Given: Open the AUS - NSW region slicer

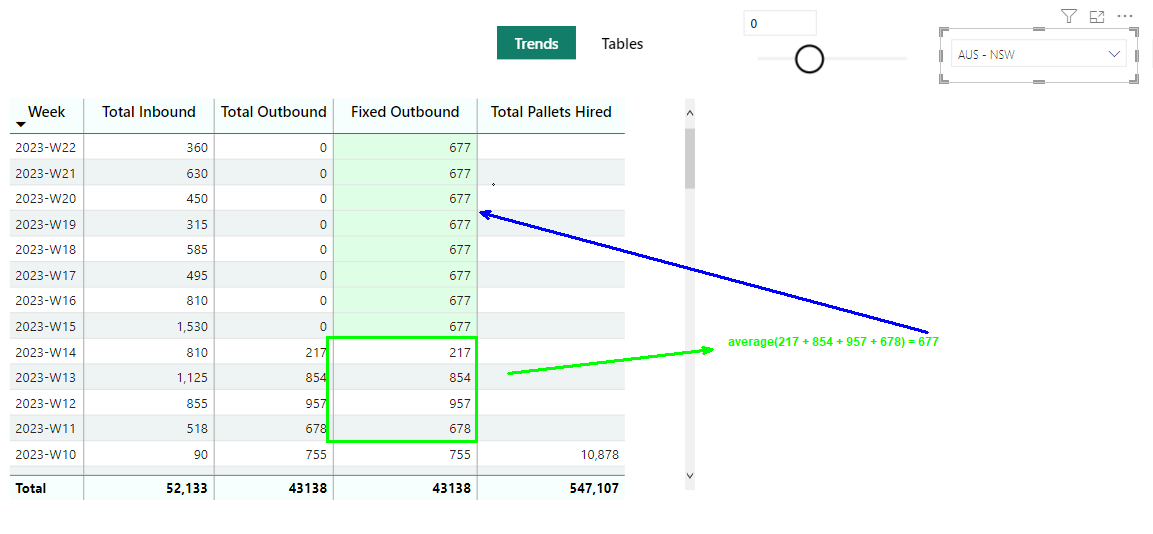Looking at the screenshot, I should (1038, 54).
